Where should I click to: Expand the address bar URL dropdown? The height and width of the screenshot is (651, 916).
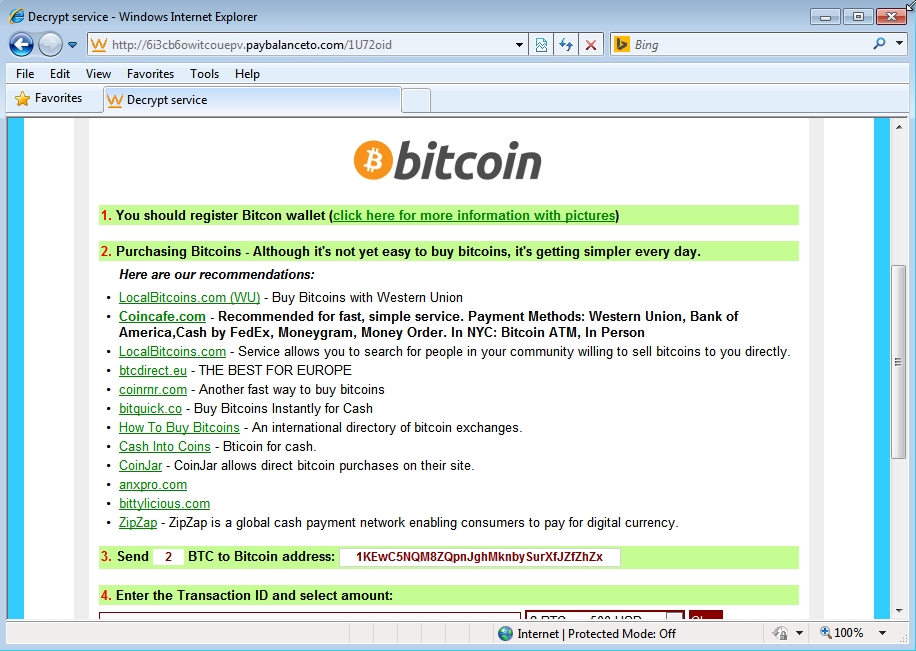(x=519, y=45)
